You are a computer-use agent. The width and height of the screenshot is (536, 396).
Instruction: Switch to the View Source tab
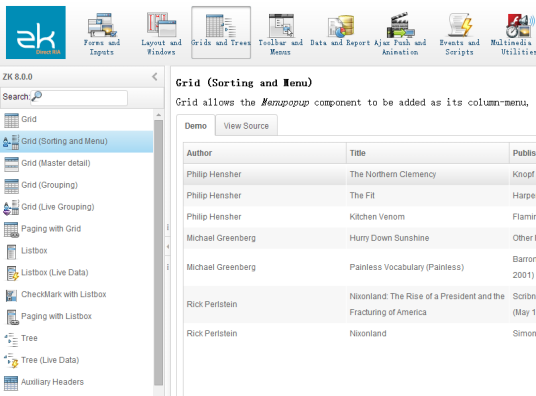click(x=246, y=126)
